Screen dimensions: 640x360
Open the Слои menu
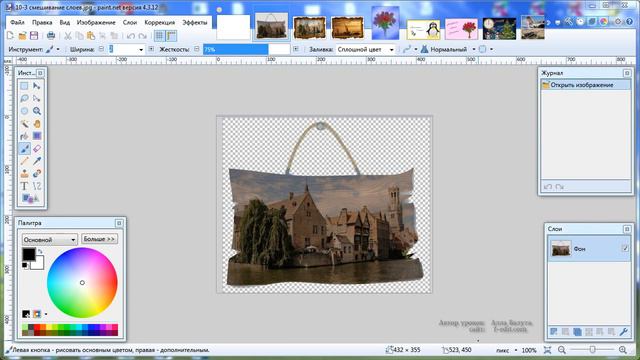130,22
